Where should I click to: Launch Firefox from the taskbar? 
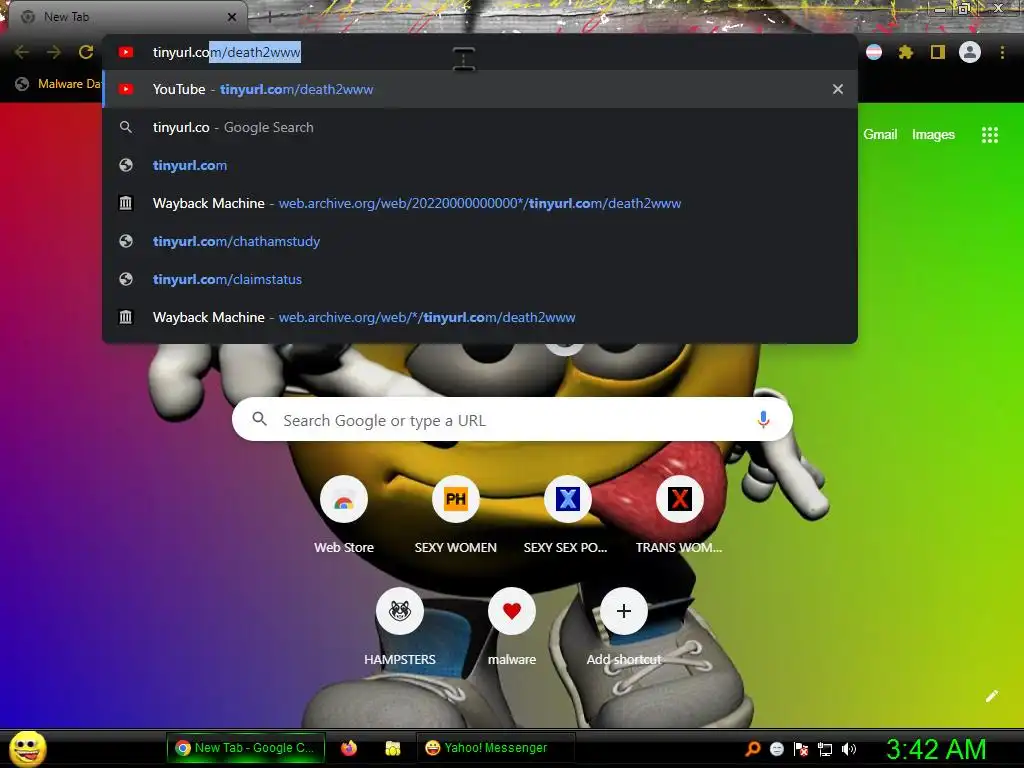pos(349,748)
